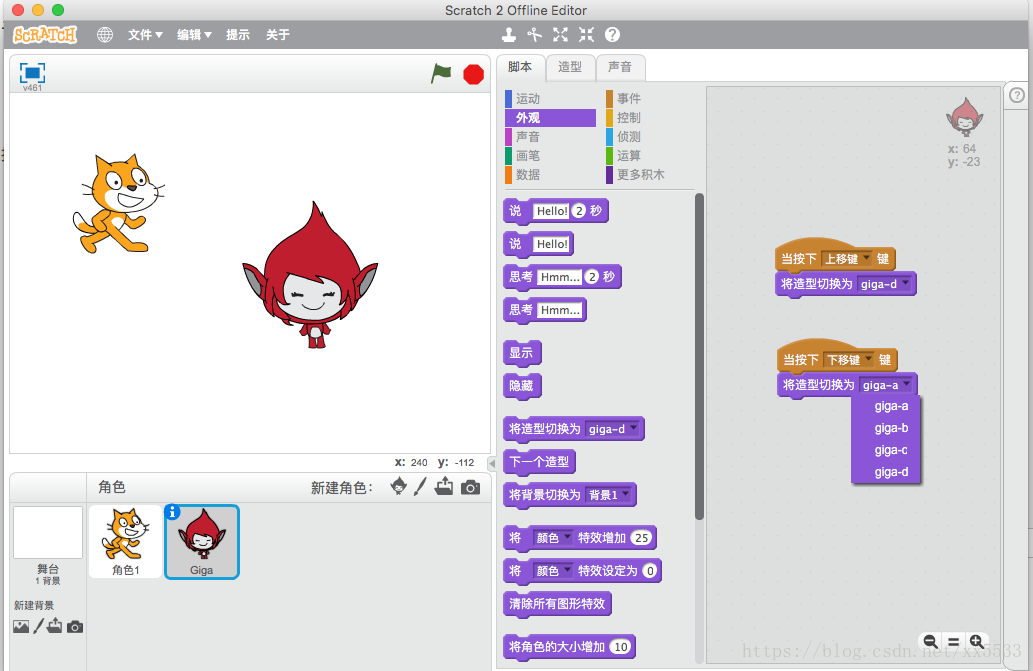Select the 角色1 cat sprite thumbnail
This screenshot has height=671, width=1033.
tap(125, 542)
